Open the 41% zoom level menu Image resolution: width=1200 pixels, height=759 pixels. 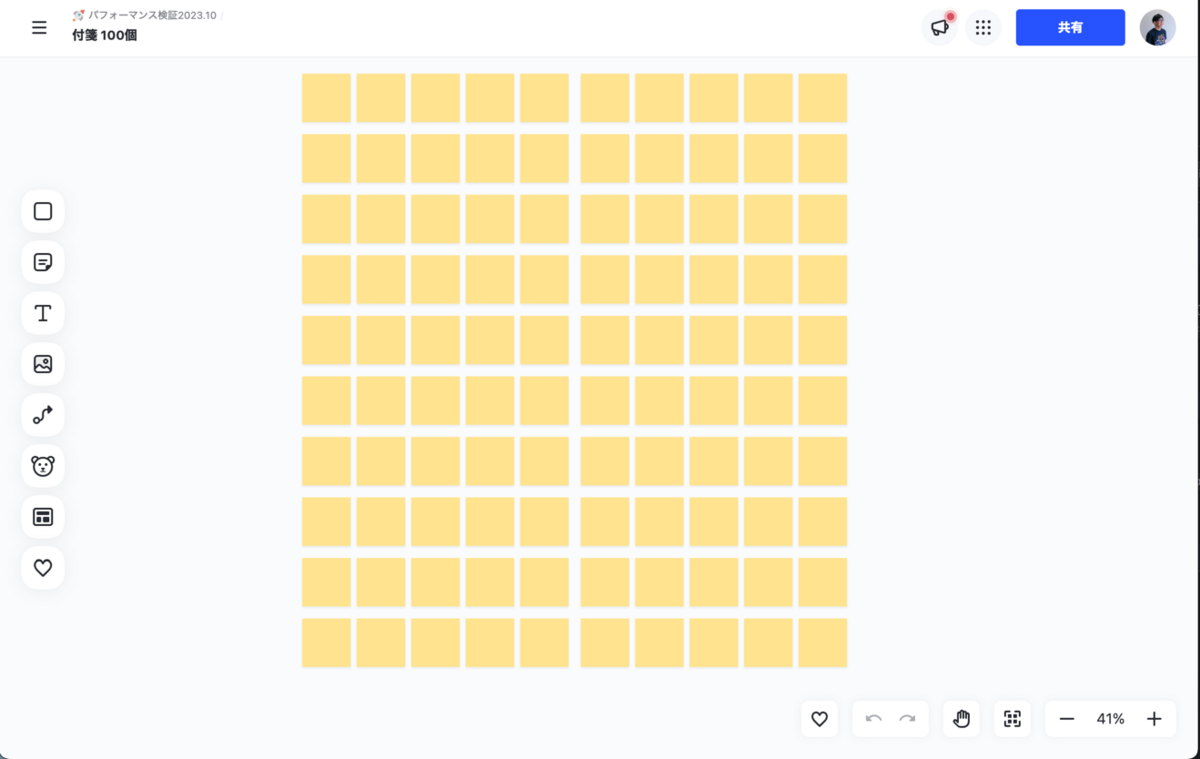pos(1110,719)
